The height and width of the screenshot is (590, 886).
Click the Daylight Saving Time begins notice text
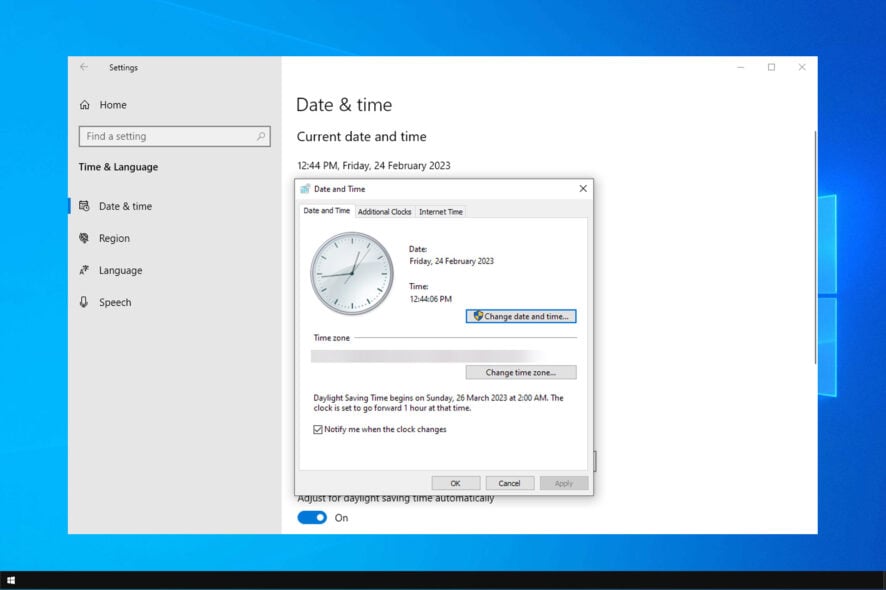click(x=438, y=403)
